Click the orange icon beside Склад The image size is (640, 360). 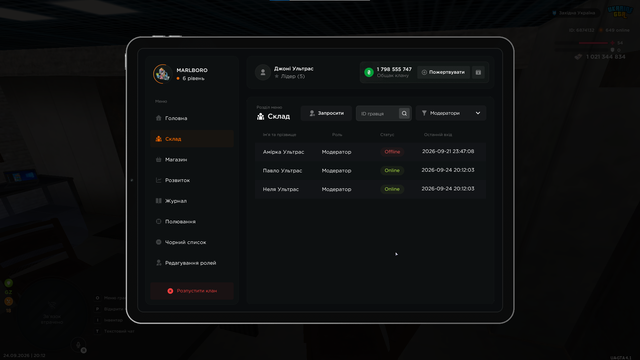pos(158,139)
